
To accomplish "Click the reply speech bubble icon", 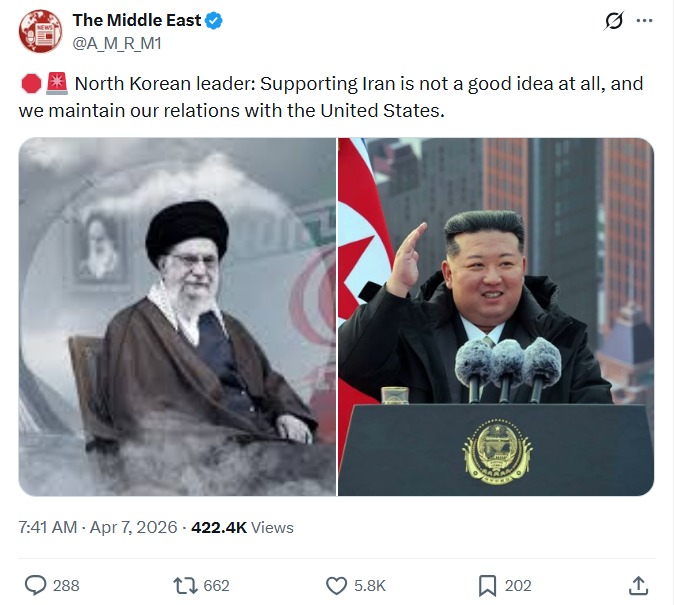I will 35,586.
